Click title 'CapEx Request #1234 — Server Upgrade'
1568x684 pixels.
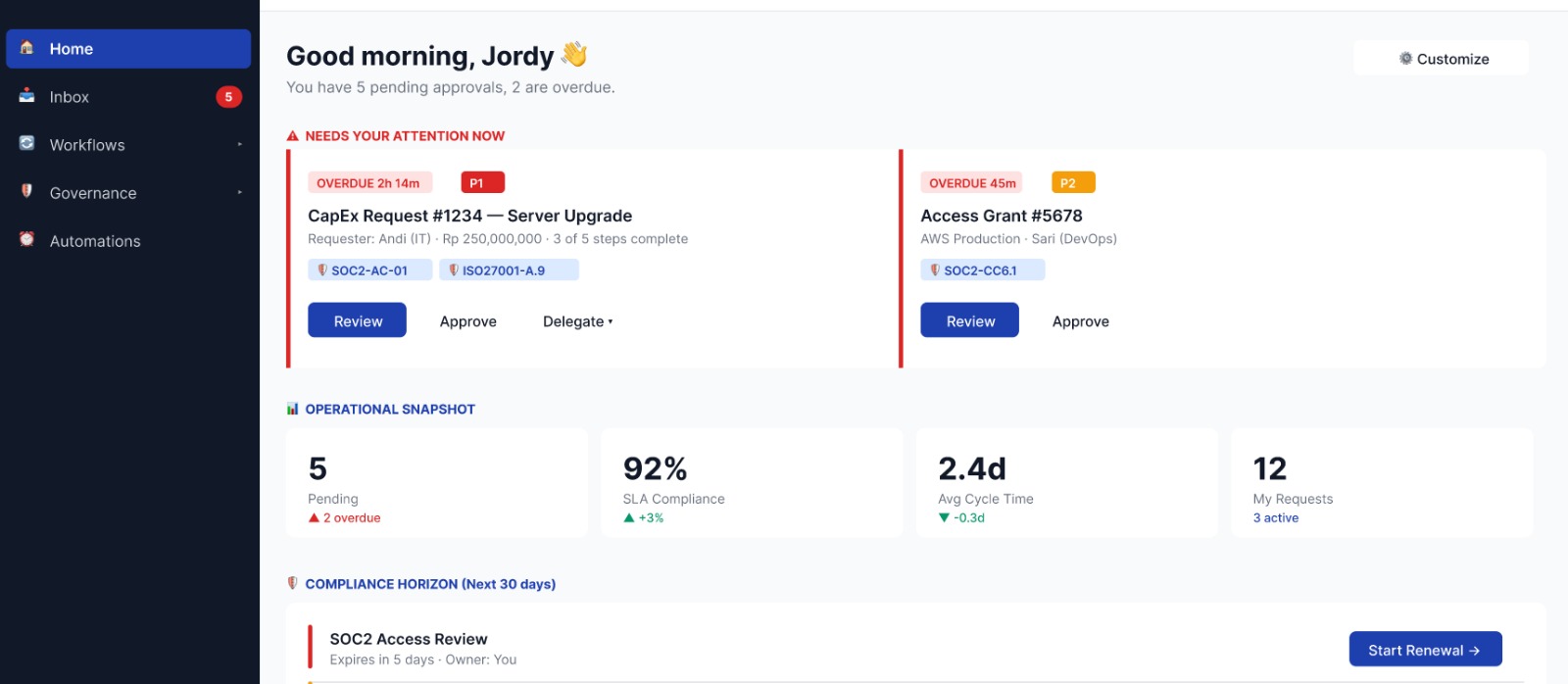[x=469, y=216]
